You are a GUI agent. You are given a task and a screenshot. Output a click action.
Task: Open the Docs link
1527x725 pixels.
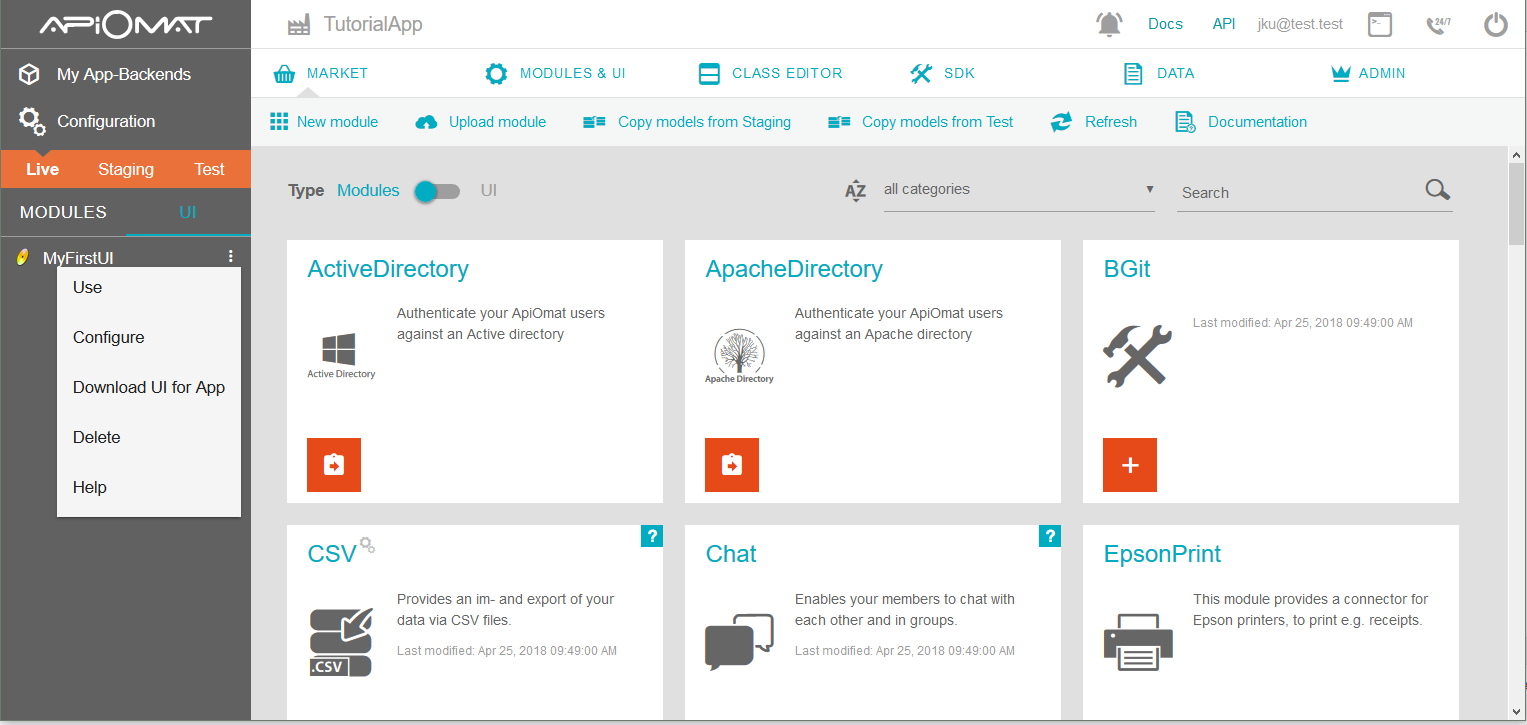[x=1165, y=24]
